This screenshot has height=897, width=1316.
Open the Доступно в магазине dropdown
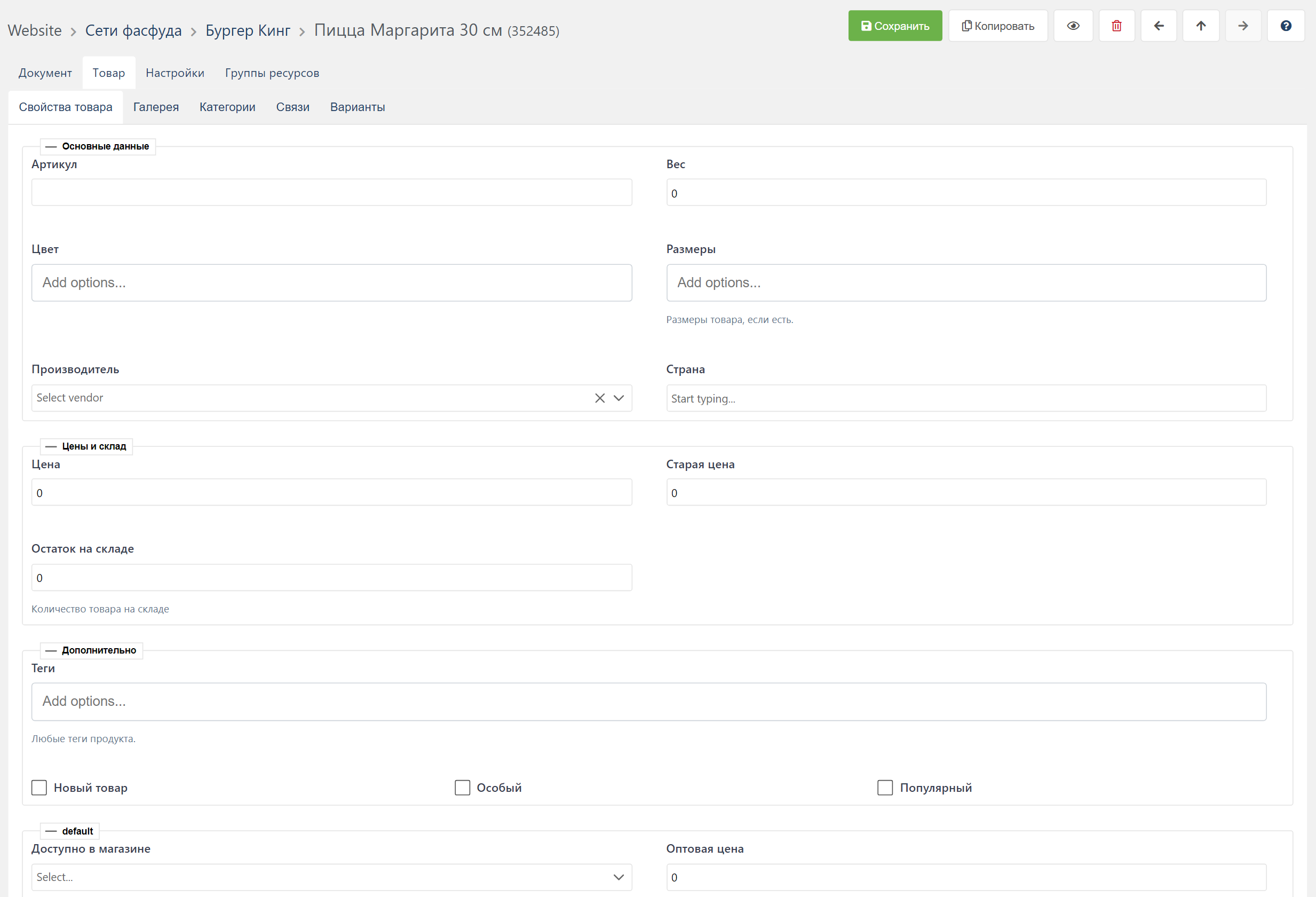click(331, 877)
